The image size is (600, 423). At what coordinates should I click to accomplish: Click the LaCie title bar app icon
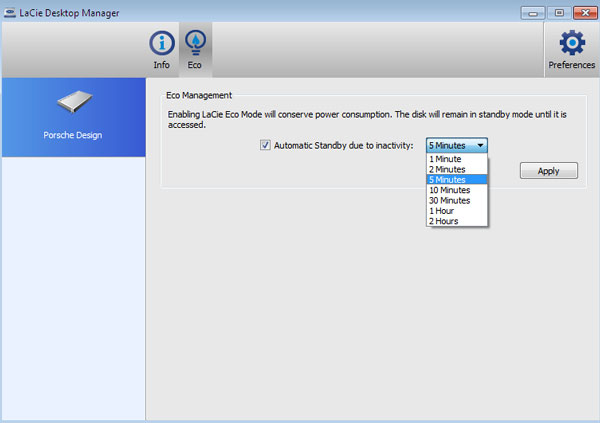(10, 11)
